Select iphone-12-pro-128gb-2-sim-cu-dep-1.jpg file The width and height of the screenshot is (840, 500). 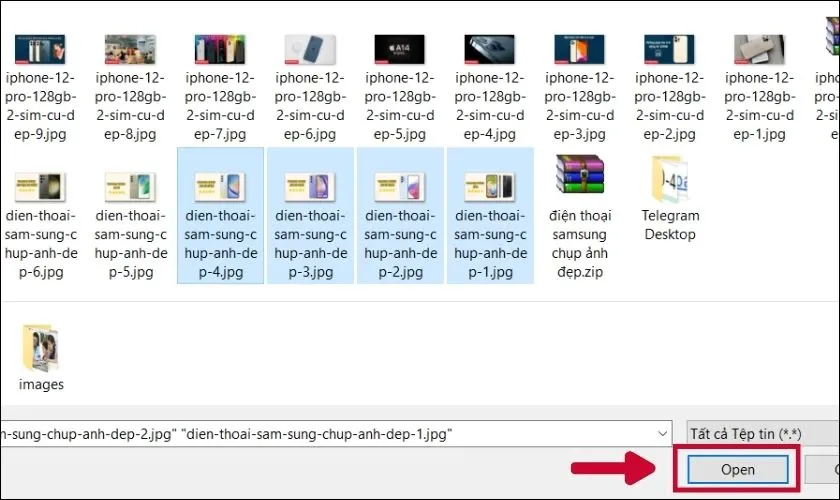click(x=761, y=48)
